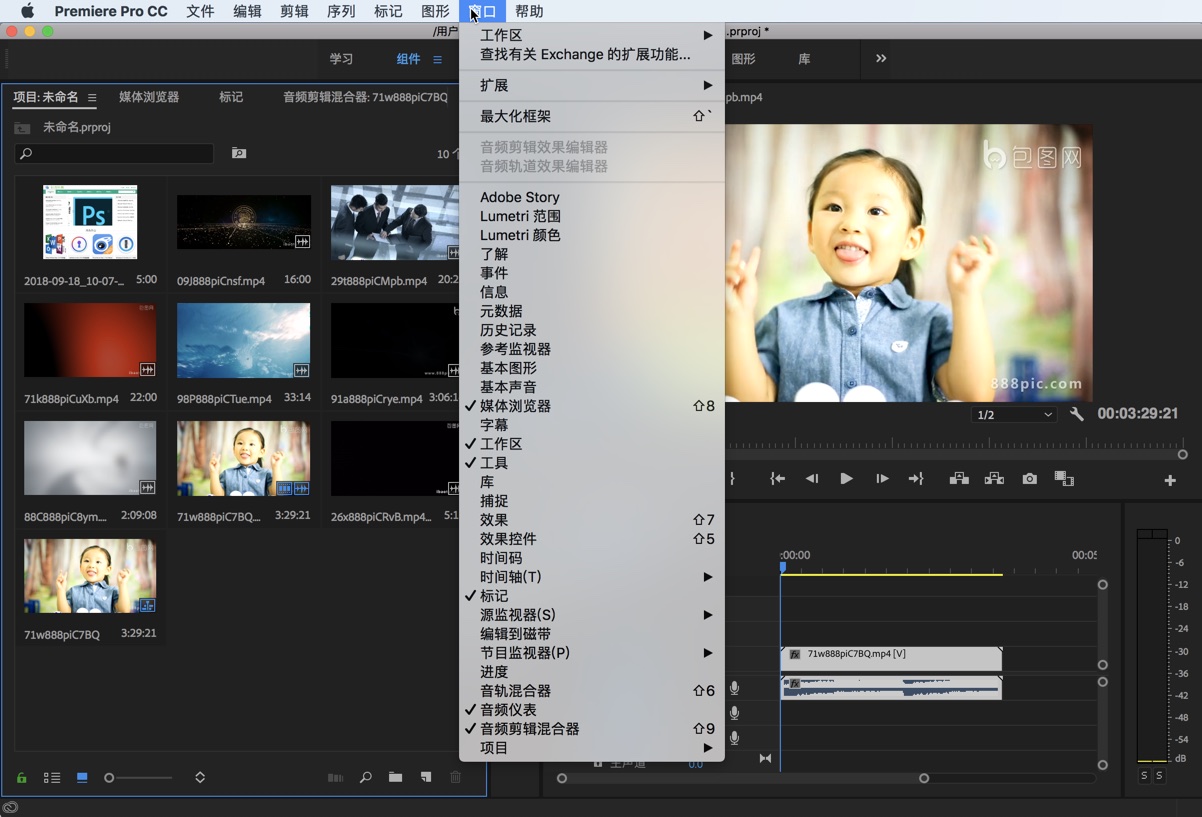Screen dimensions: 1202x817
Task: Select 最大化框架 from the menu
Action: click(520, 115)
